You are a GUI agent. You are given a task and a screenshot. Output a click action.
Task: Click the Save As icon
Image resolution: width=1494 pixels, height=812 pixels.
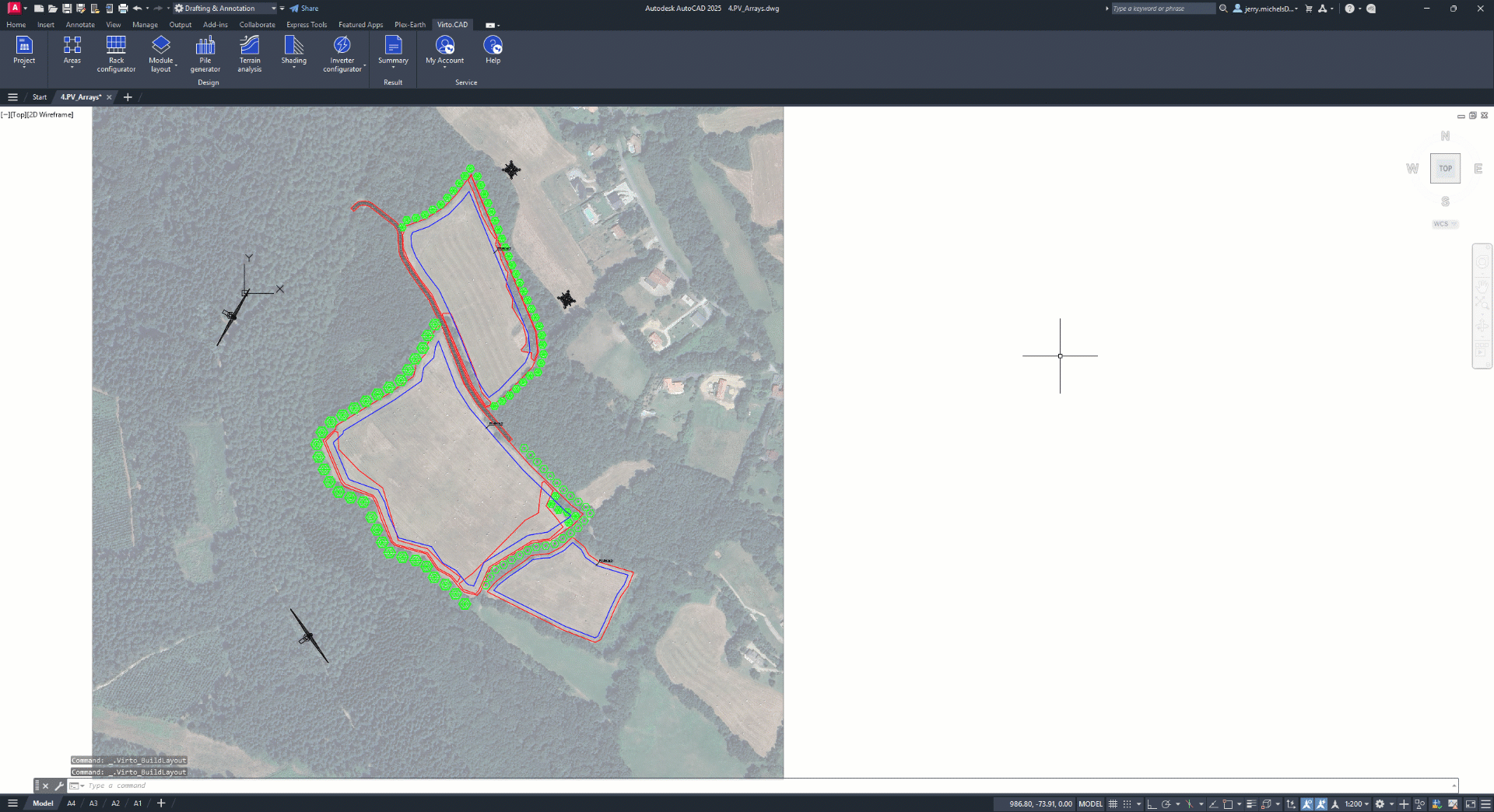(80, 9)
